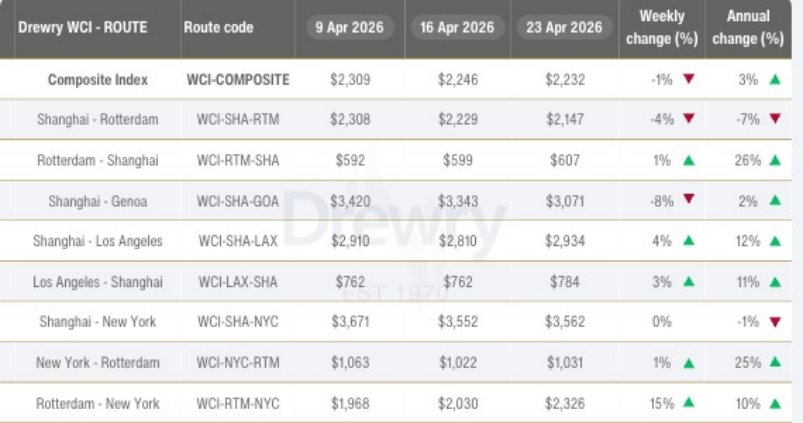
Task: Click the Route code column header
Action: click(215, 28)
